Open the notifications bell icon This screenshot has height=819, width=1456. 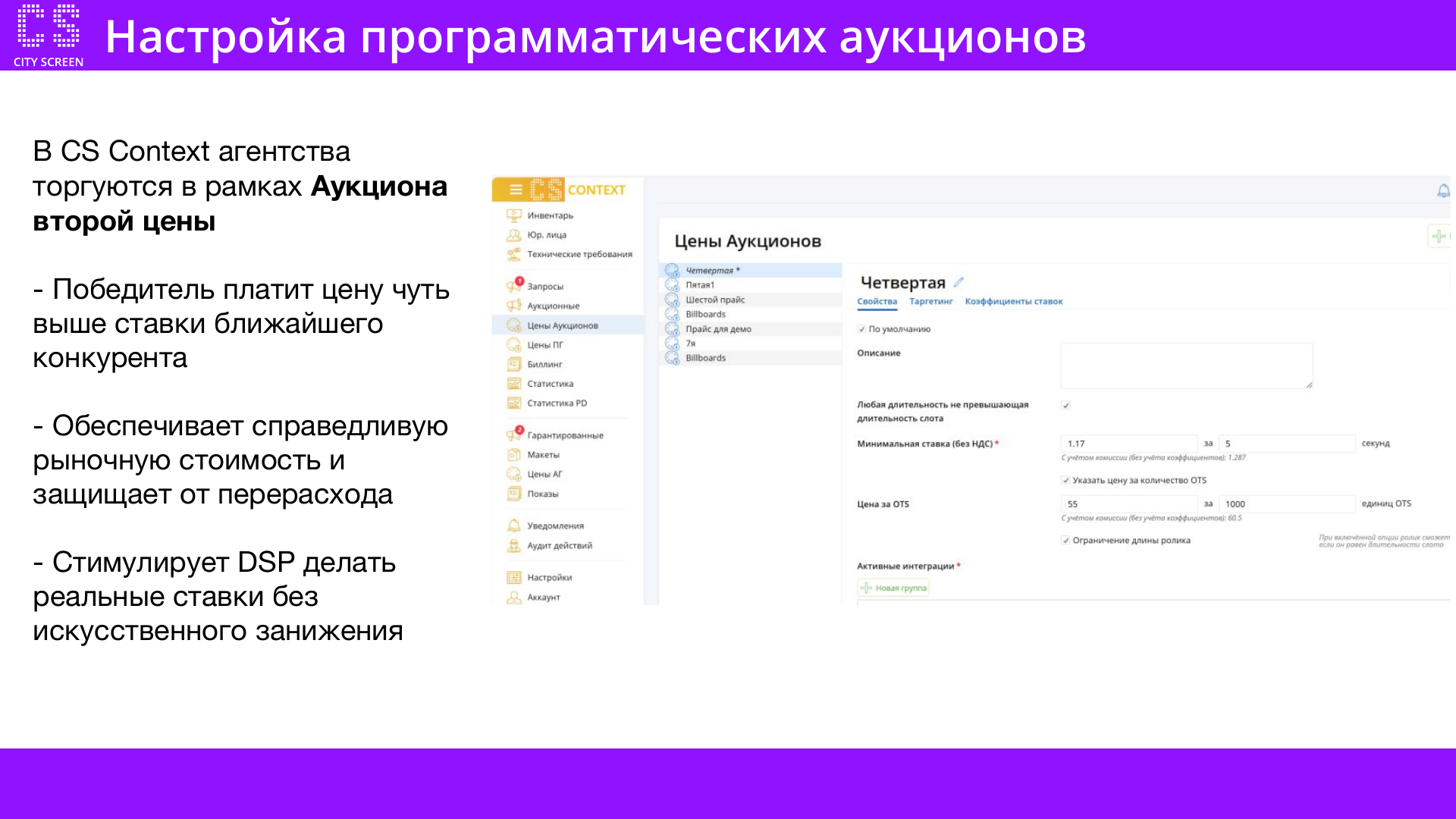coord(1443,191)
